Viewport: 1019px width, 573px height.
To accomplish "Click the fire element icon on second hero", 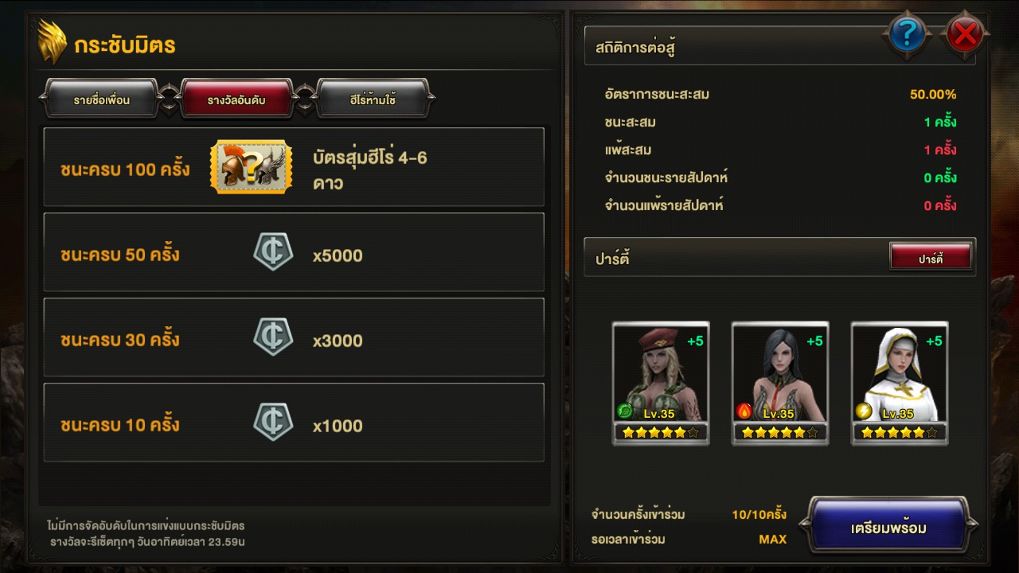I will coord(744,411).
